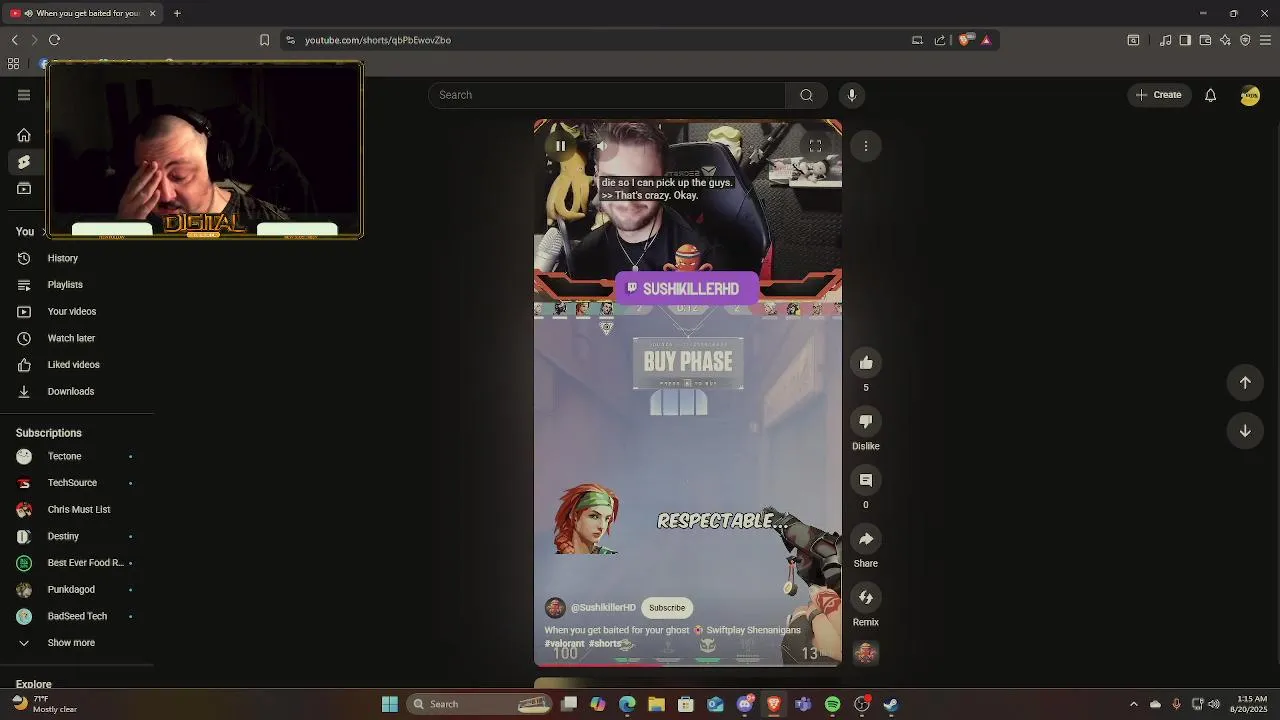Open @SushikillerHD channel link
This screenshot has width=1280, height=720.
[x=603, y=608]
